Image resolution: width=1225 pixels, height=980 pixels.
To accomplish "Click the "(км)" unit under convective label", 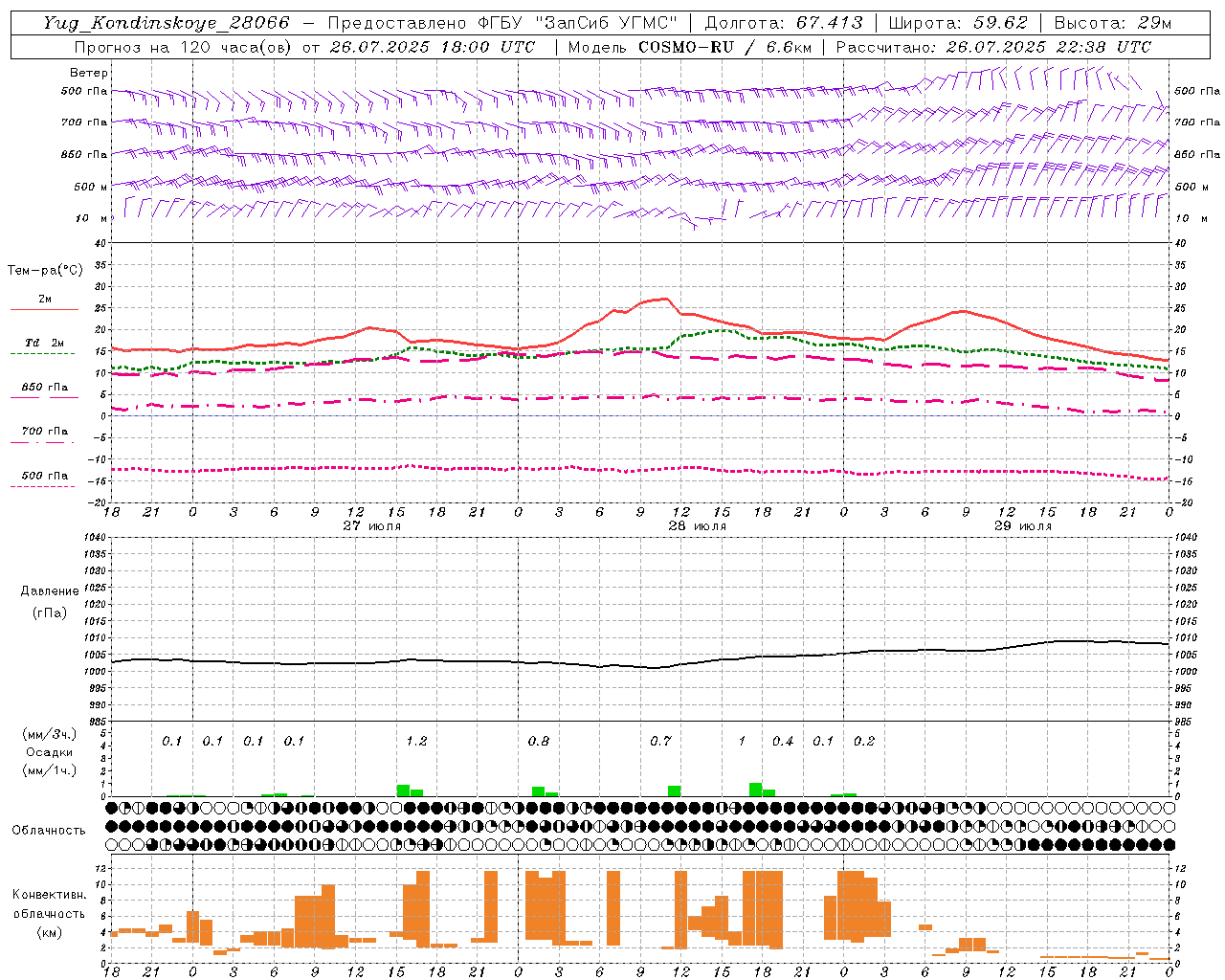I will (49, 932).
